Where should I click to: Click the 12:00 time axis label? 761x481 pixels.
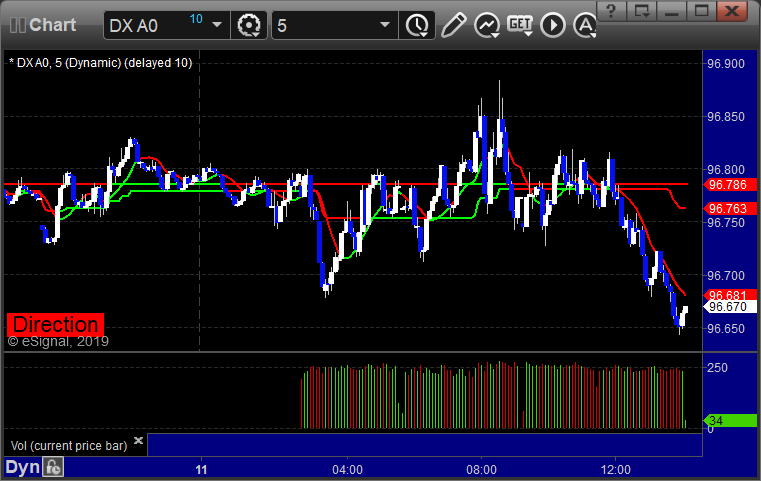[615, 470]
